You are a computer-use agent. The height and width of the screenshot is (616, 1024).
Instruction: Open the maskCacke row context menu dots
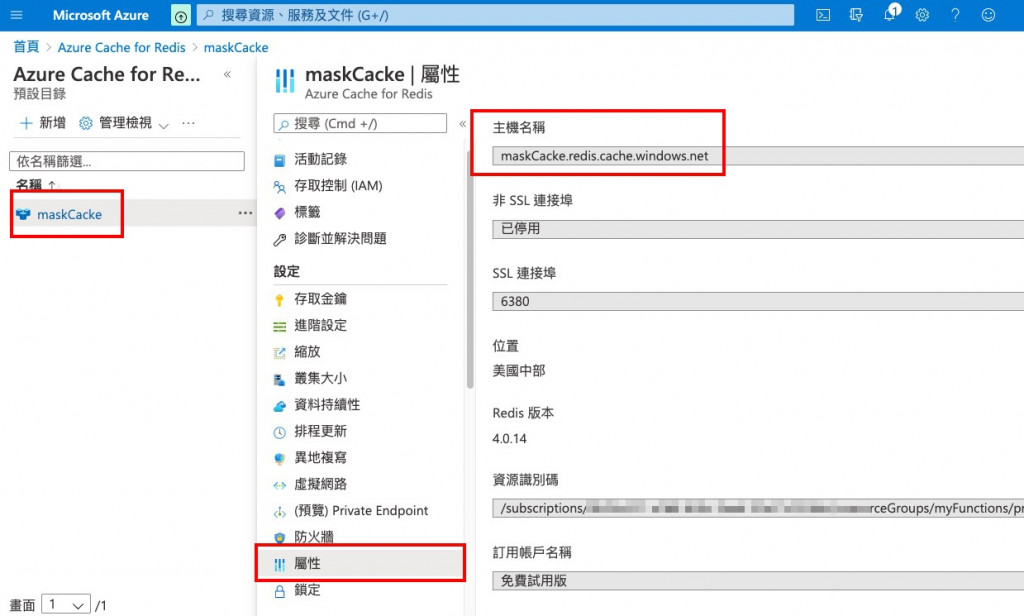click(x=245, y=213)
